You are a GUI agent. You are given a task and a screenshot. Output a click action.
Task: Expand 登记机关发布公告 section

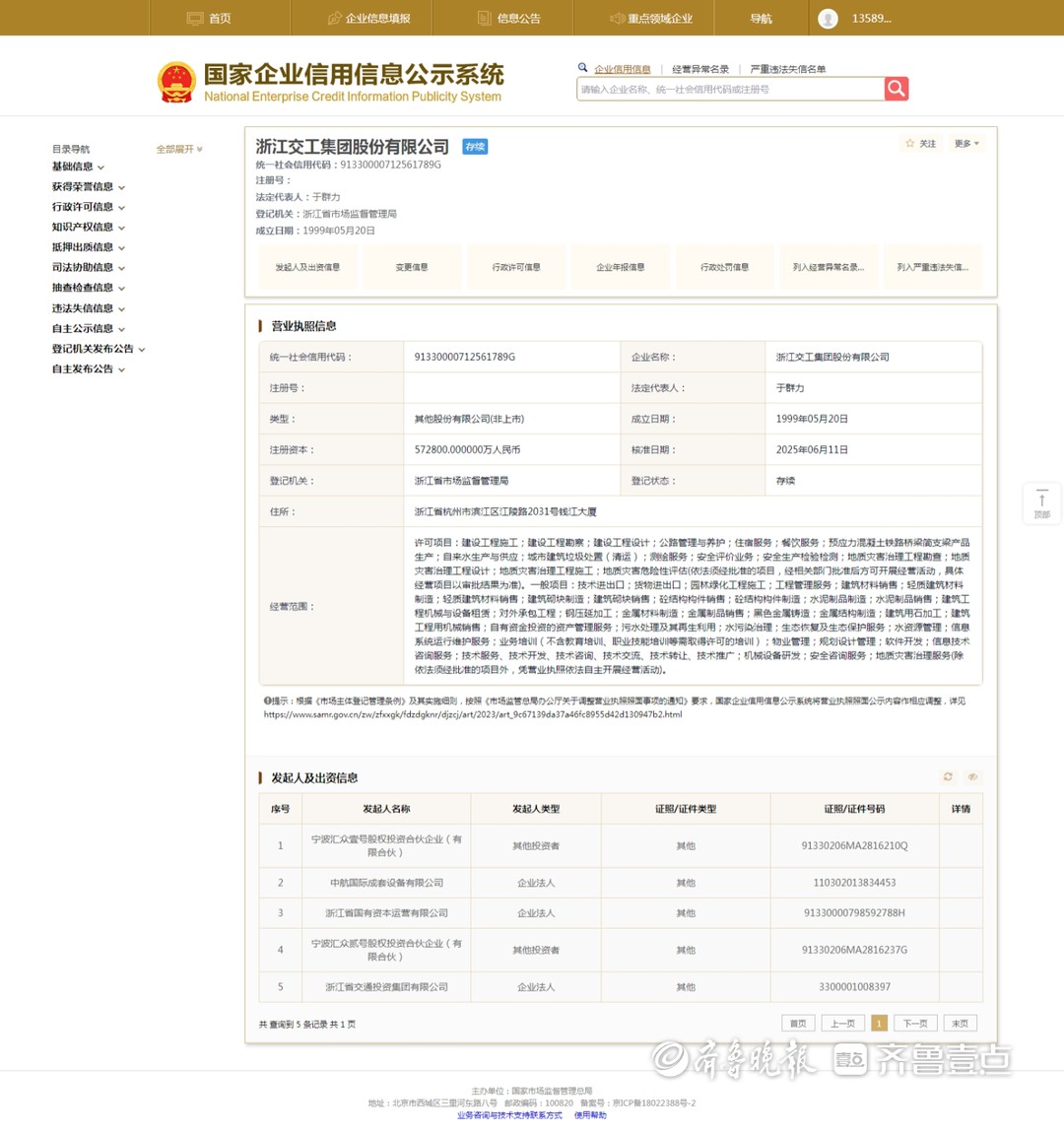point(99,349)
